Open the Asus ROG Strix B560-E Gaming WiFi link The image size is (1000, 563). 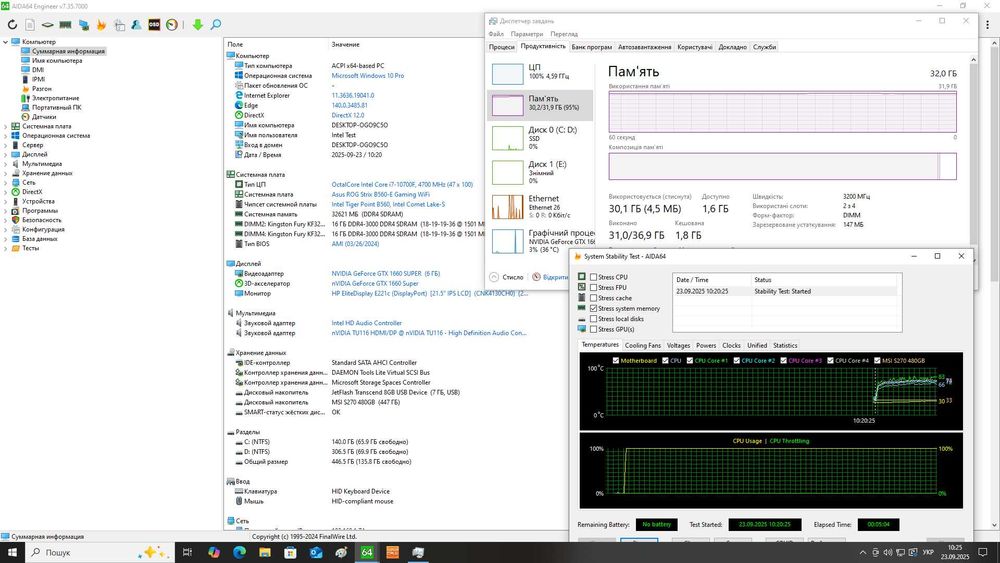[380, 194]
